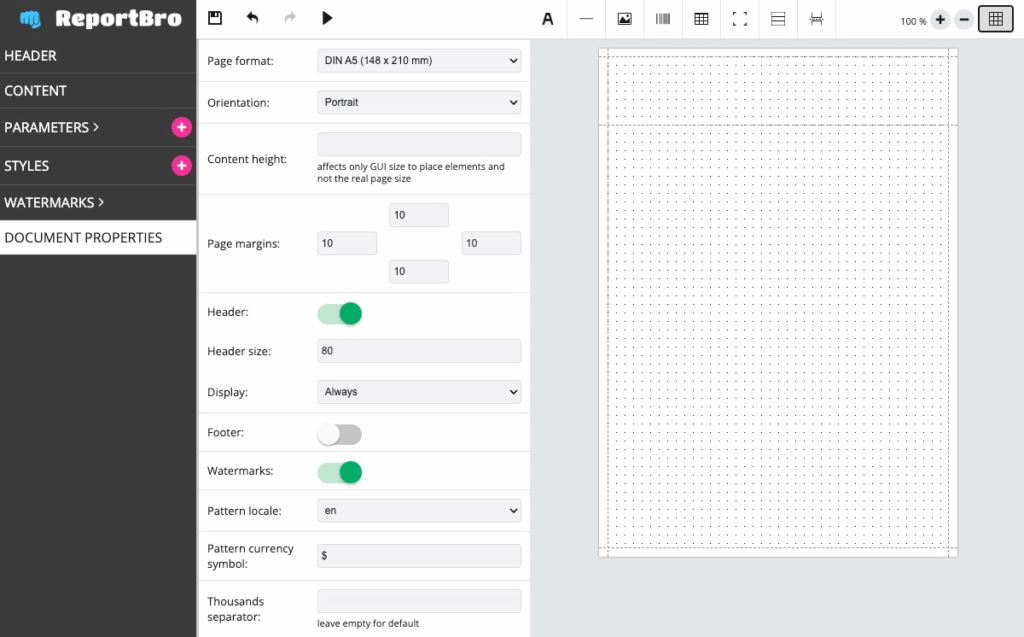Add a new parameter with plus button
Viewport: 1024px width, 637px height.
point(181,128)
